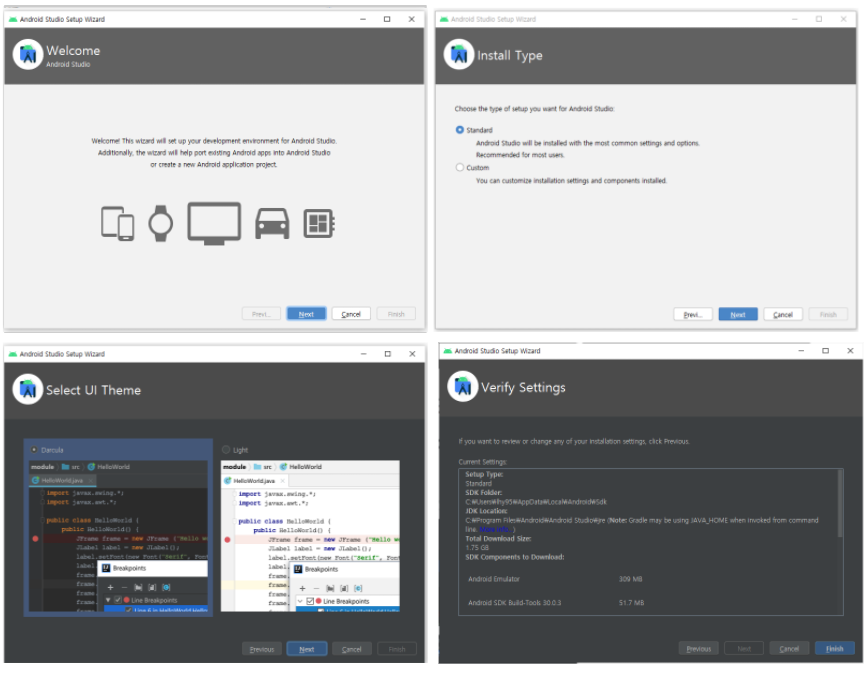This screenshot has height=675, width=868.
Task: Click the Light theme preview thumbnail
Action: [x=310, y=536]
